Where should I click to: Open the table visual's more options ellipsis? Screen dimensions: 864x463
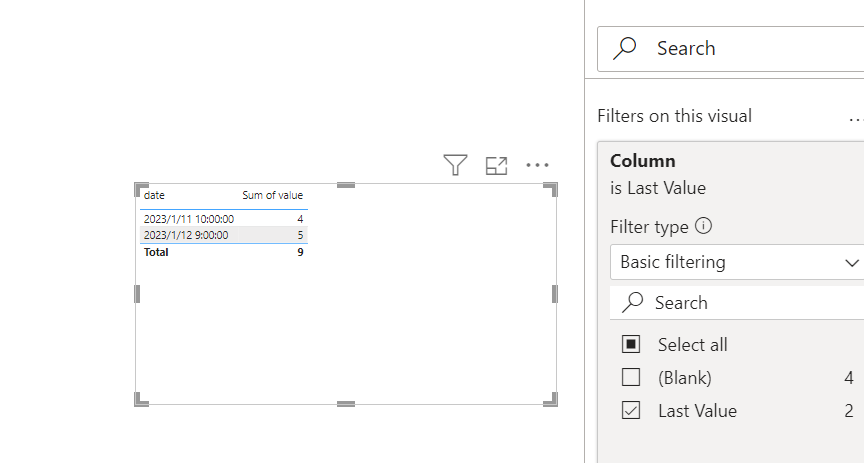(x=537, y=165)
